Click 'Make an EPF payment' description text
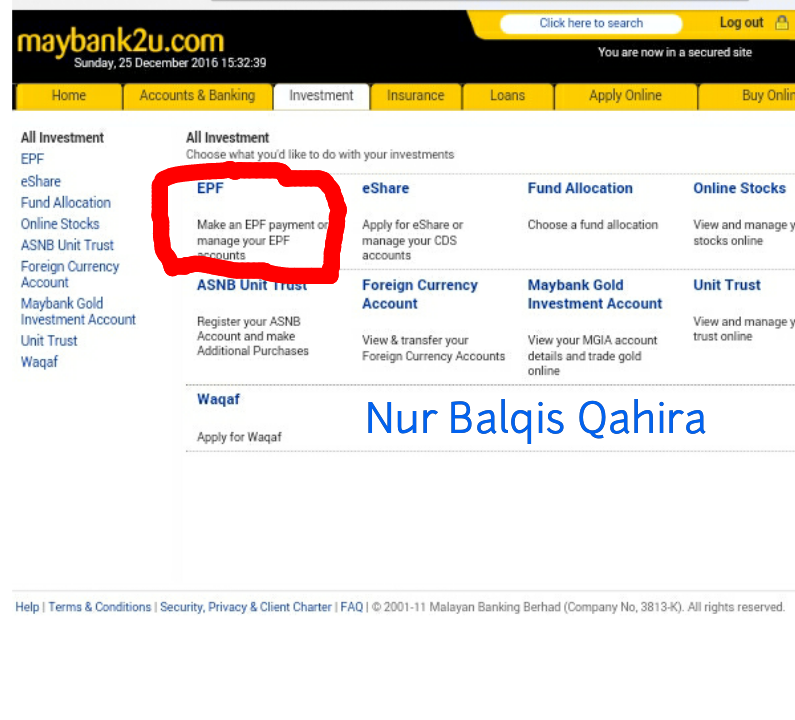Screen dimensions: 795x720 (263, 240)
